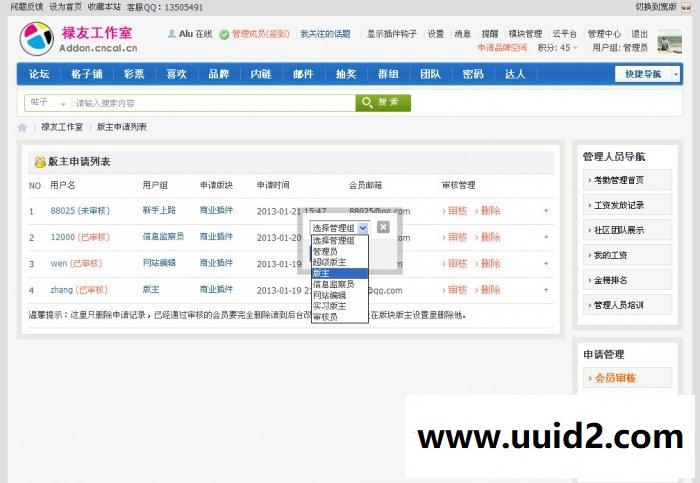The image size is (700, 483).
Task: Click 退出 to log out
Action: coord(640,34)
